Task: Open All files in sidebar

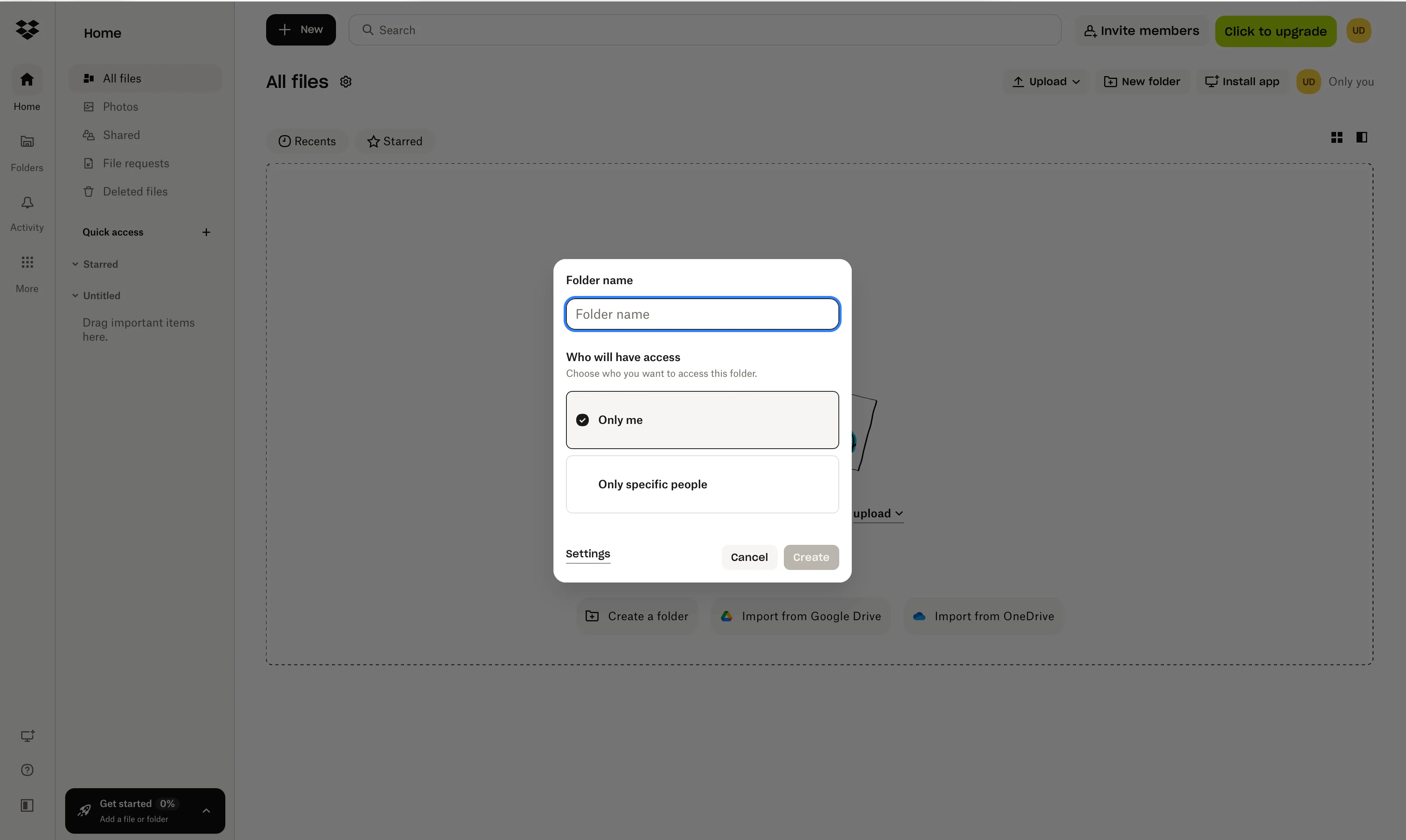Action: [146, 79]
